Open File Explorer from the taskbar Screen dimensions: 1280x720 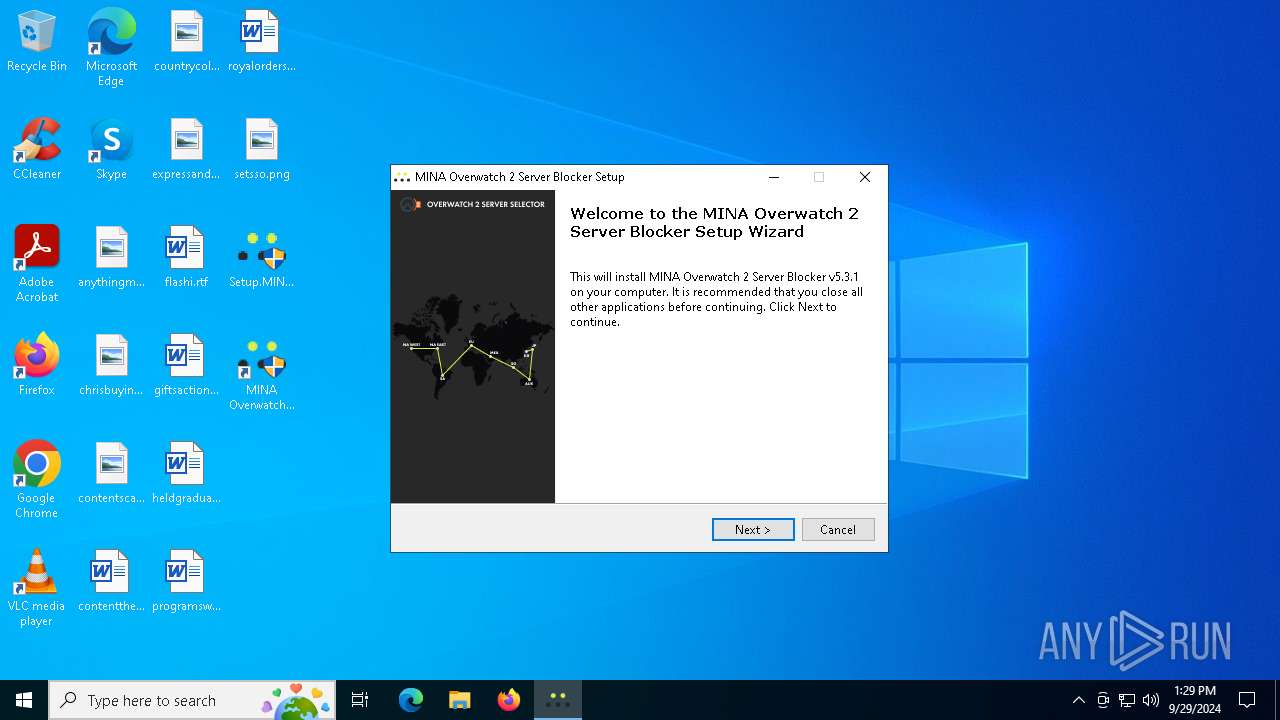[460, 700]
